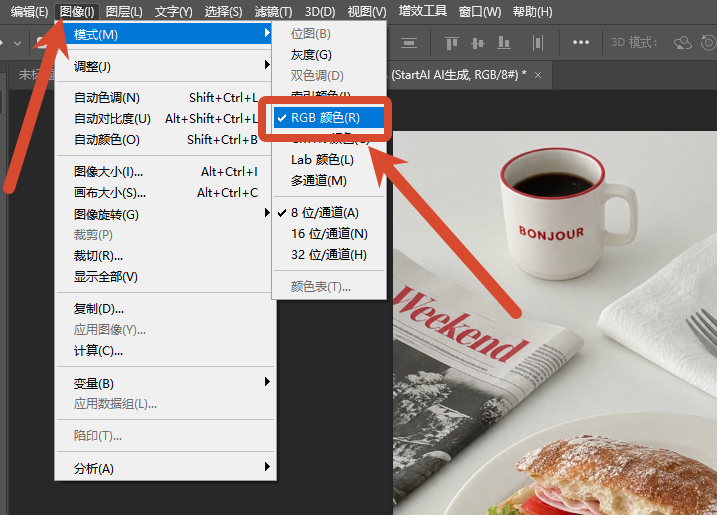Open tool preset dropdown chevron
Image resolution: width=717 pixels, height=515 pixels.
tap(17, 43)
